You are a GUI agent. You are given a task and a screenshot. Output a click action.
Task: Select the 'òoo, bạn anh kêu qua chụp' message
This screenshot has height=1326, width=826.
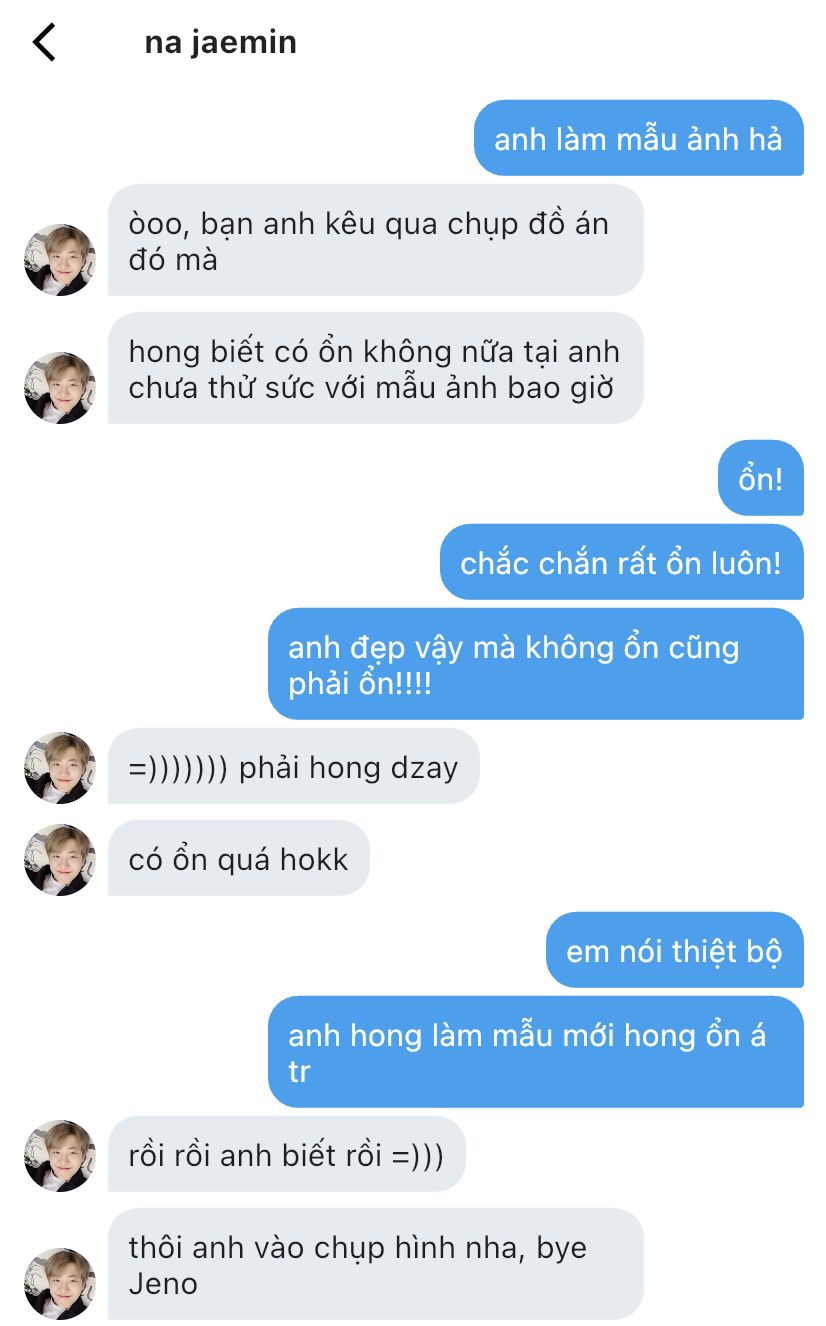[376, 240]
